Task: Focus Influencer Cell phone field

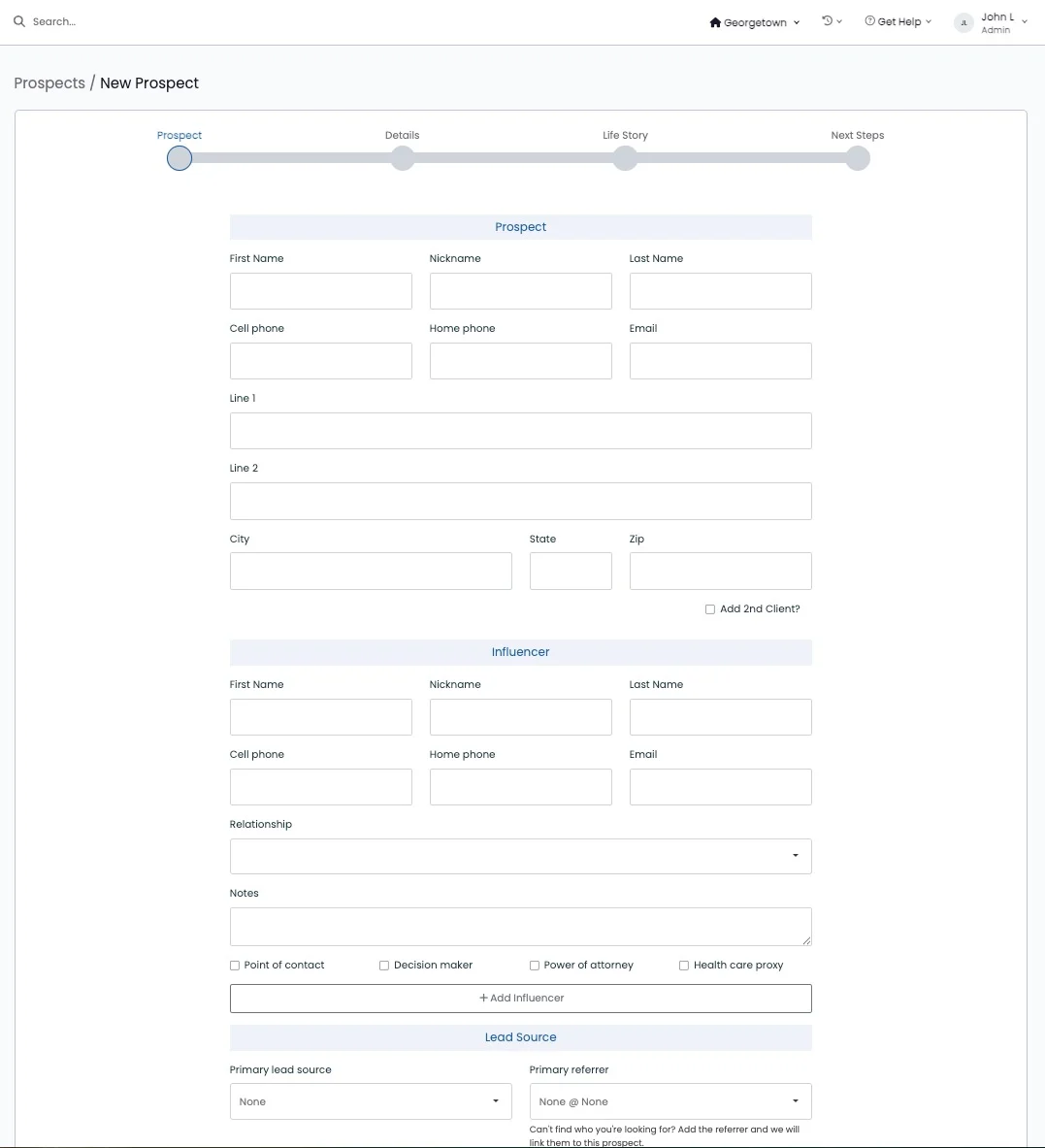Action: [320, 787]
